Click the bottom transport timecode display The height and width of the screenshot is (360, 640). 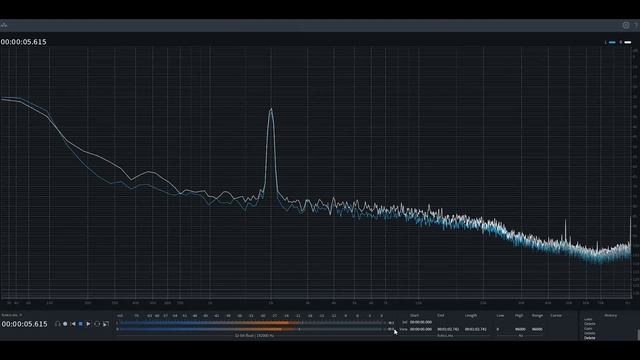[x=24, y=324]
